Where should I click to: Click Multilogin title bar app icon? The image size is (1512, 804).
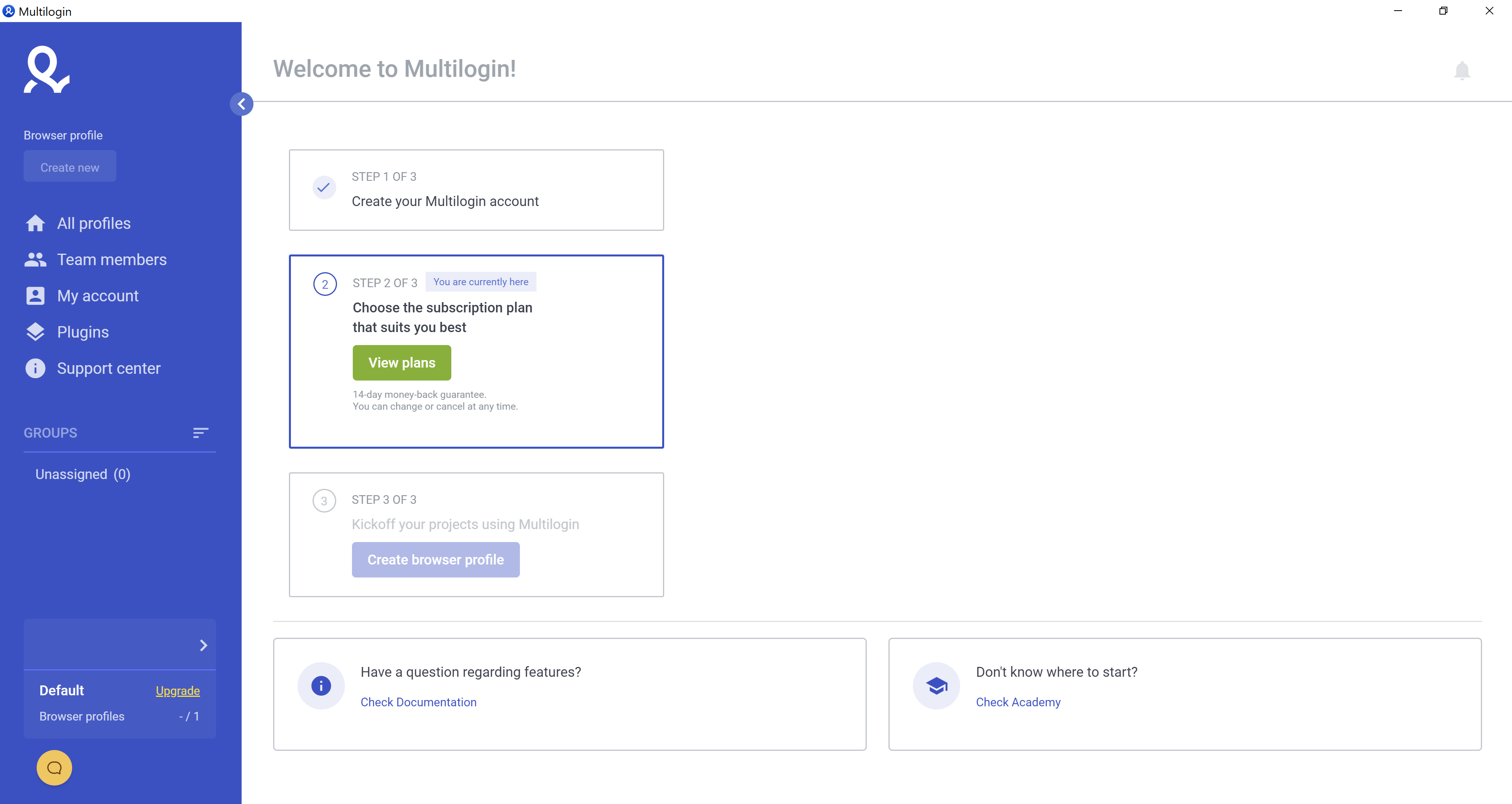8,11
